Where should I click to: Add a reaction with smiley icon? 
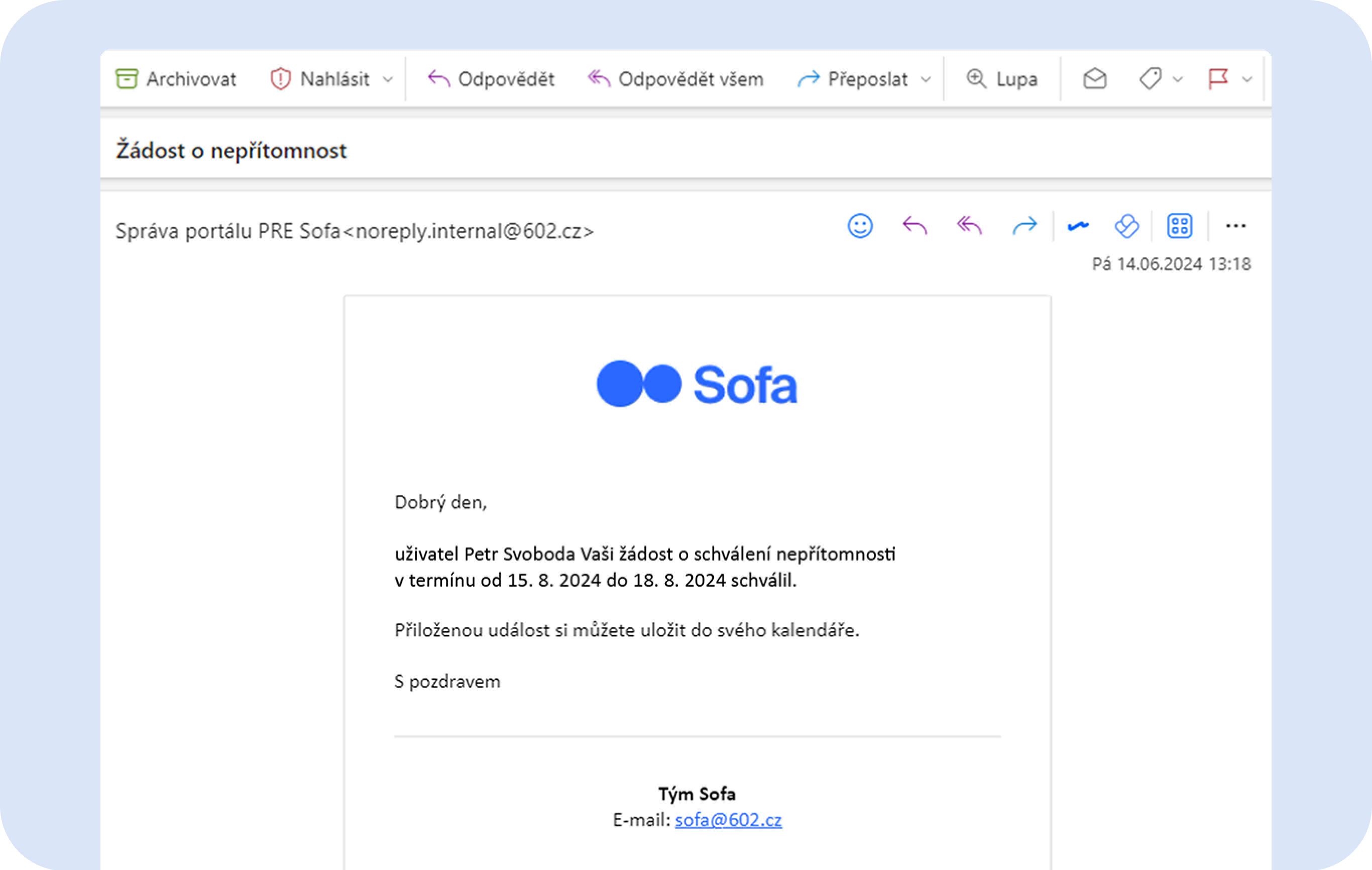[x=860, y=226]
